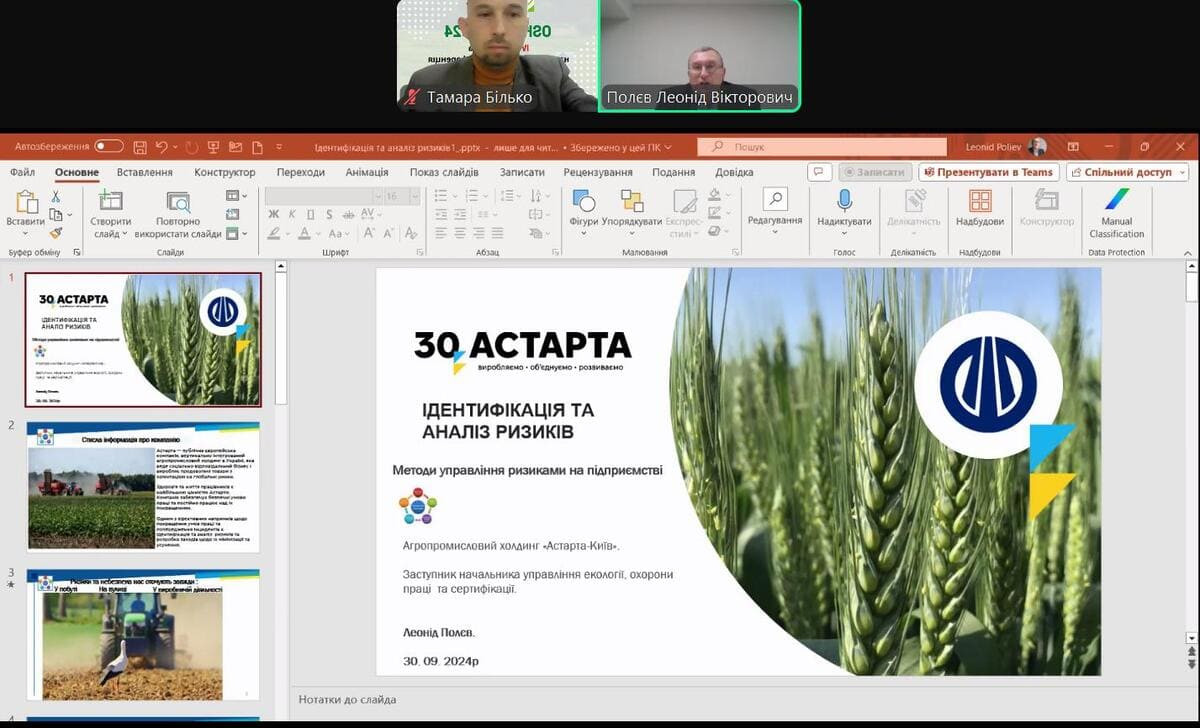
Task: Click the Презентувати в Teams button
Action: (988, 172)
